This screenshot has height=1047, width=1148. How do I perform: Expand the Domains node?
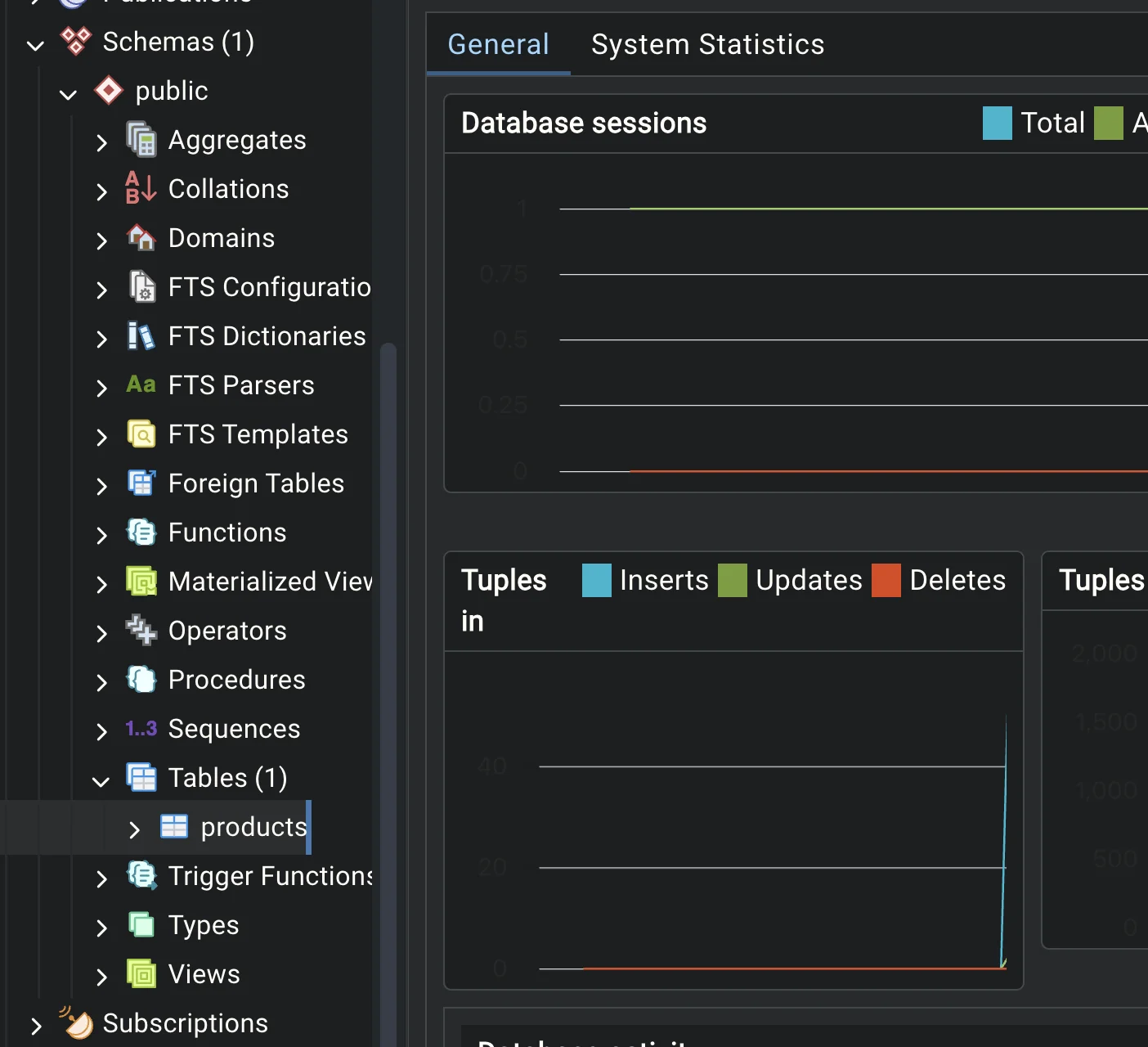point(101,240)
